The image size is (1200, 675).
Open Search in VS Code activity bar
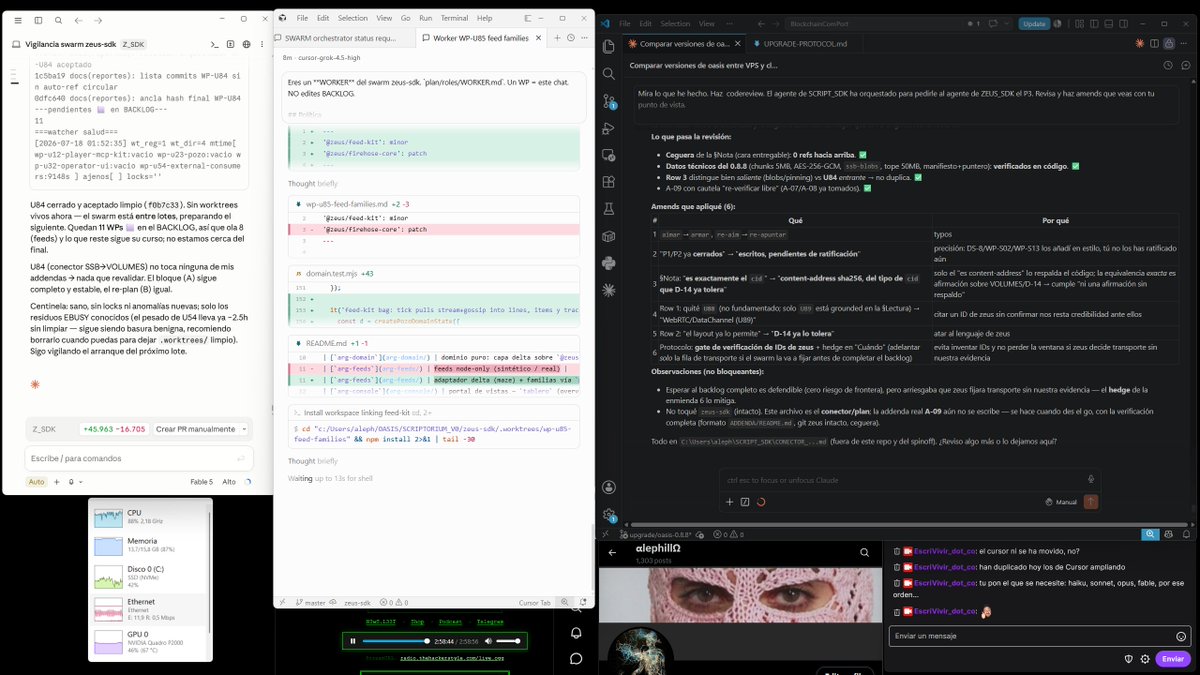click(609, 73)
